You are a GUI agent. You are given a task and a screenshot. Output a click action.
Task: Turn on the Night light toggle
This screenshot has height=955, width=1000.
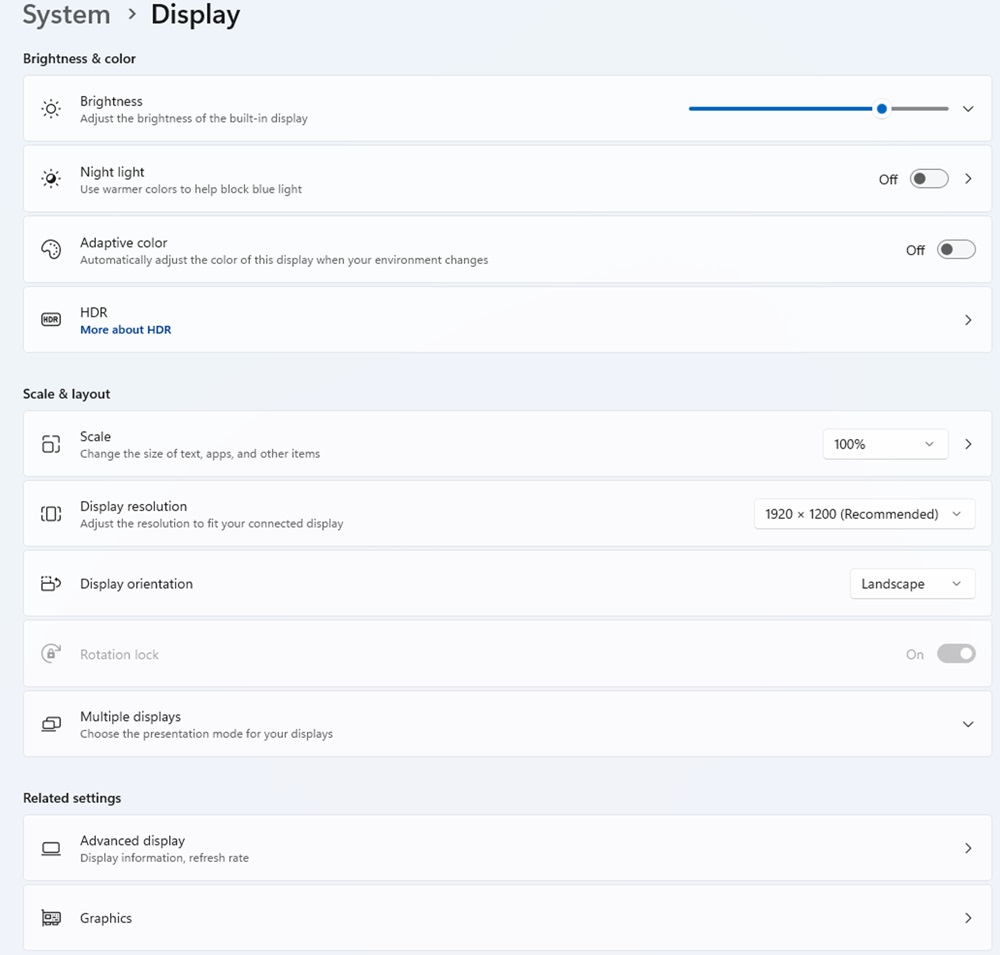928,179
